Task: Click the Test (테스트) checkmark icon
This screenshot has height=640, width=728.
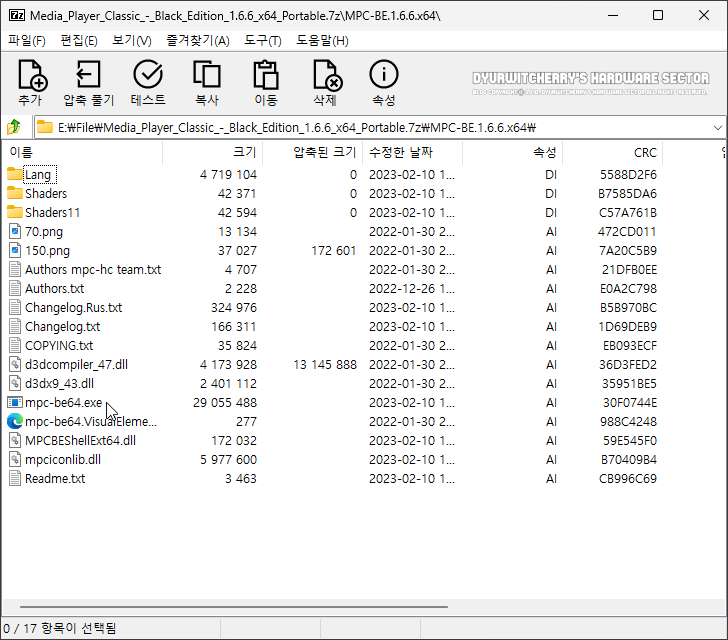Action: 148,74
